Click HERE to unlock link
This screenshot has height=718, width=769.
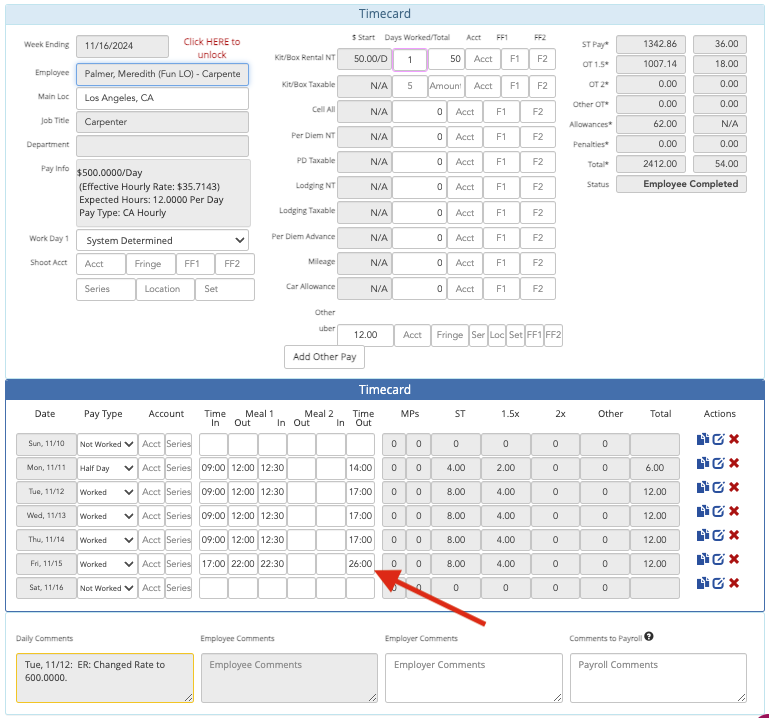212,48
